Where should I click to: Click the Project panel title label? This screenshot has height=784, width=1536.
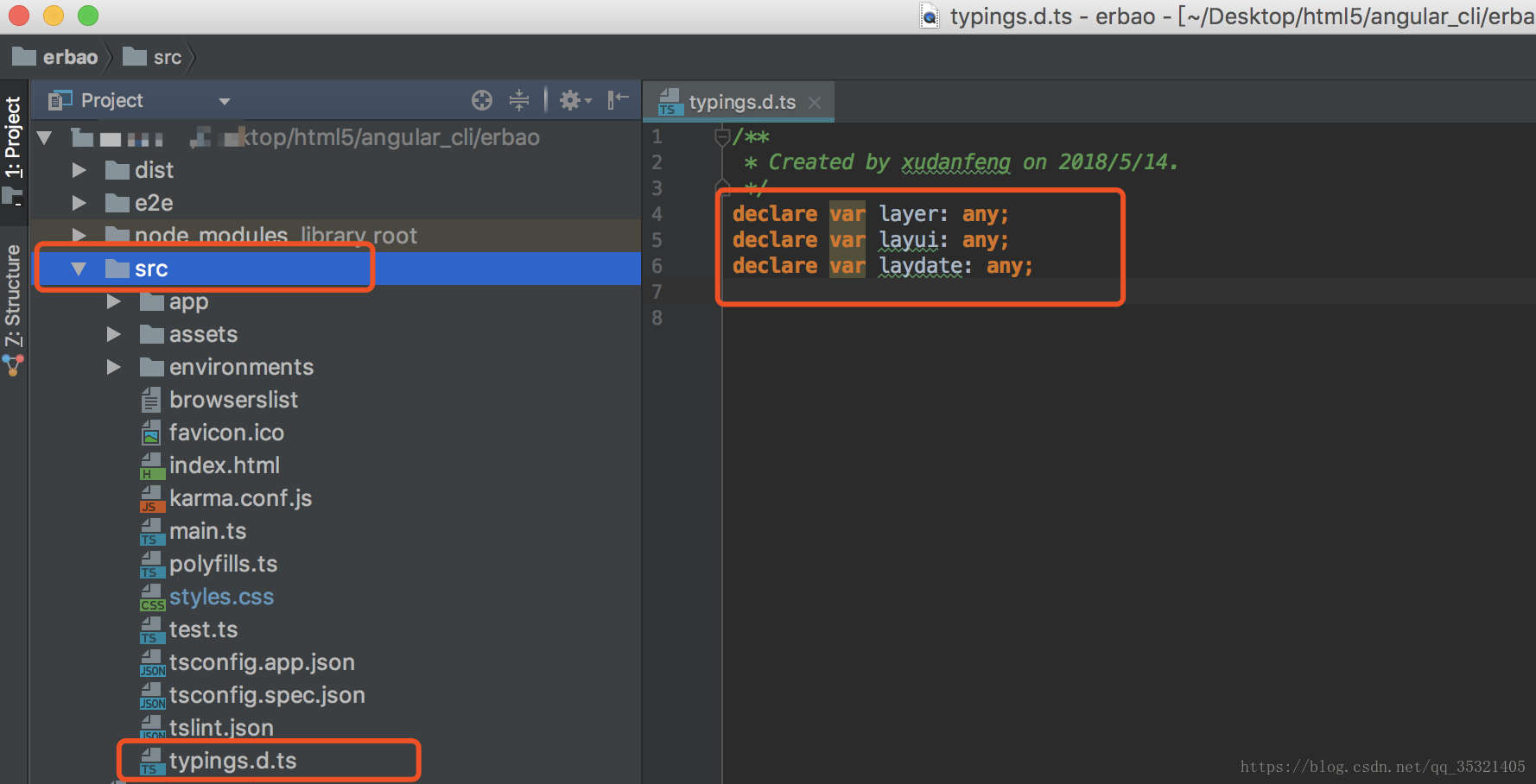(111, 100)
